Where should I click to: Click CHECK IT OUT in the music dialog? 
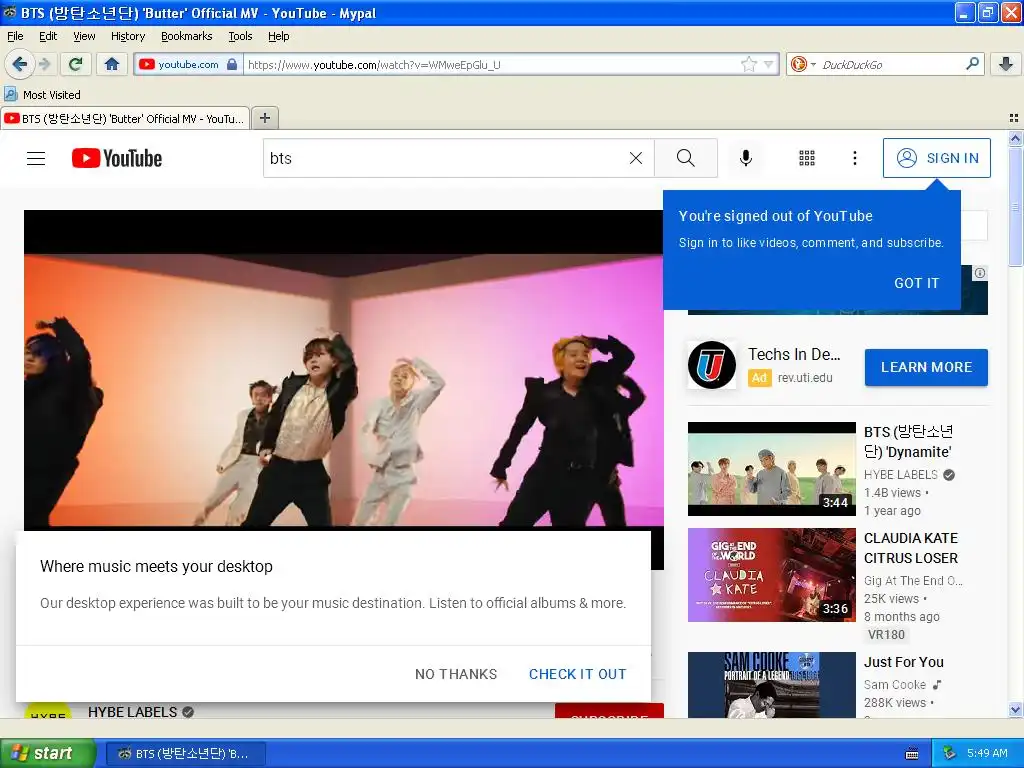pyautogui.click(x=577, y=674)
